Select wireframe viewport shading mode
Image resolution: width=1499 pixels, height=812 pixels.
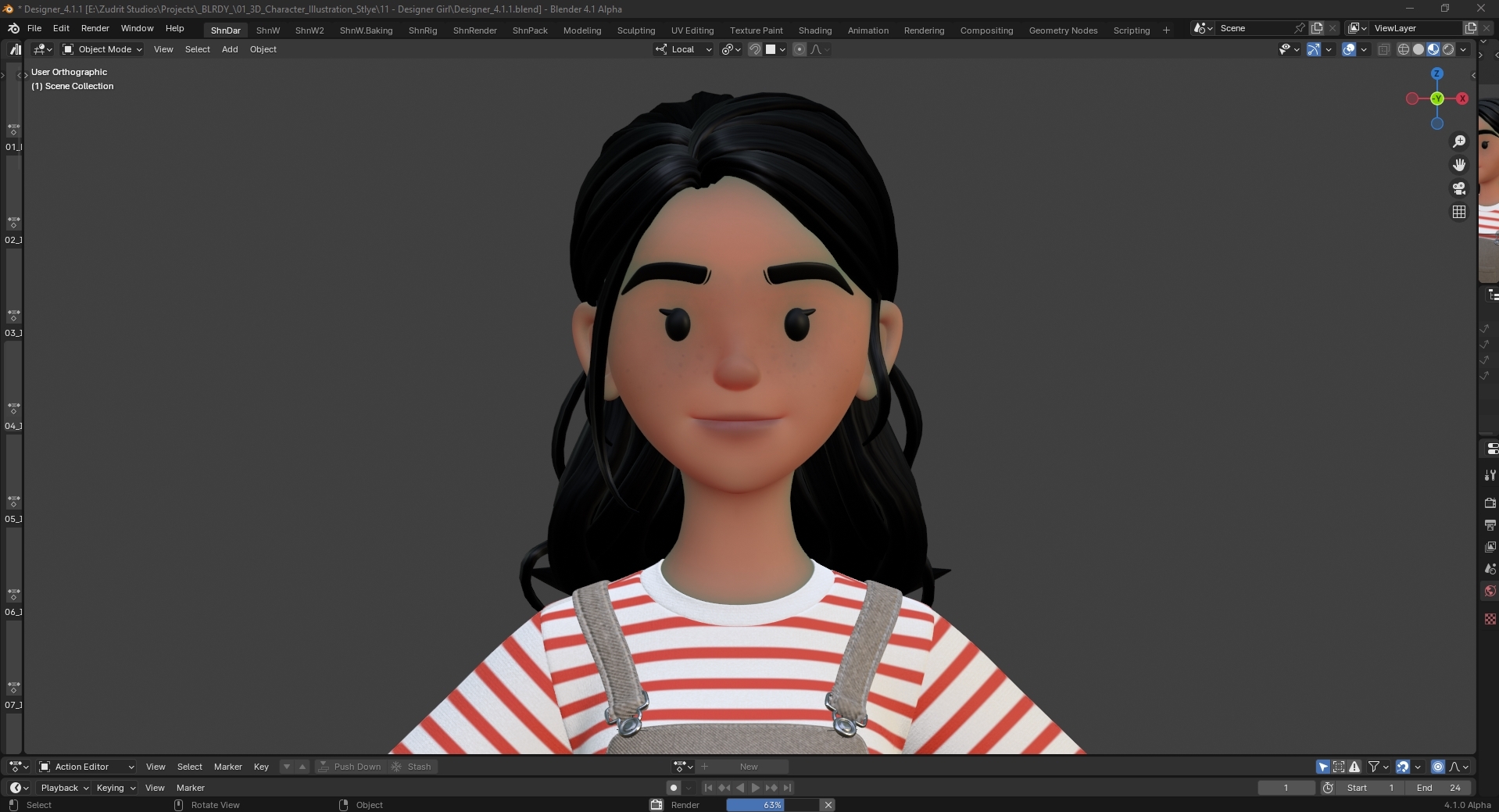[1404, 49]
